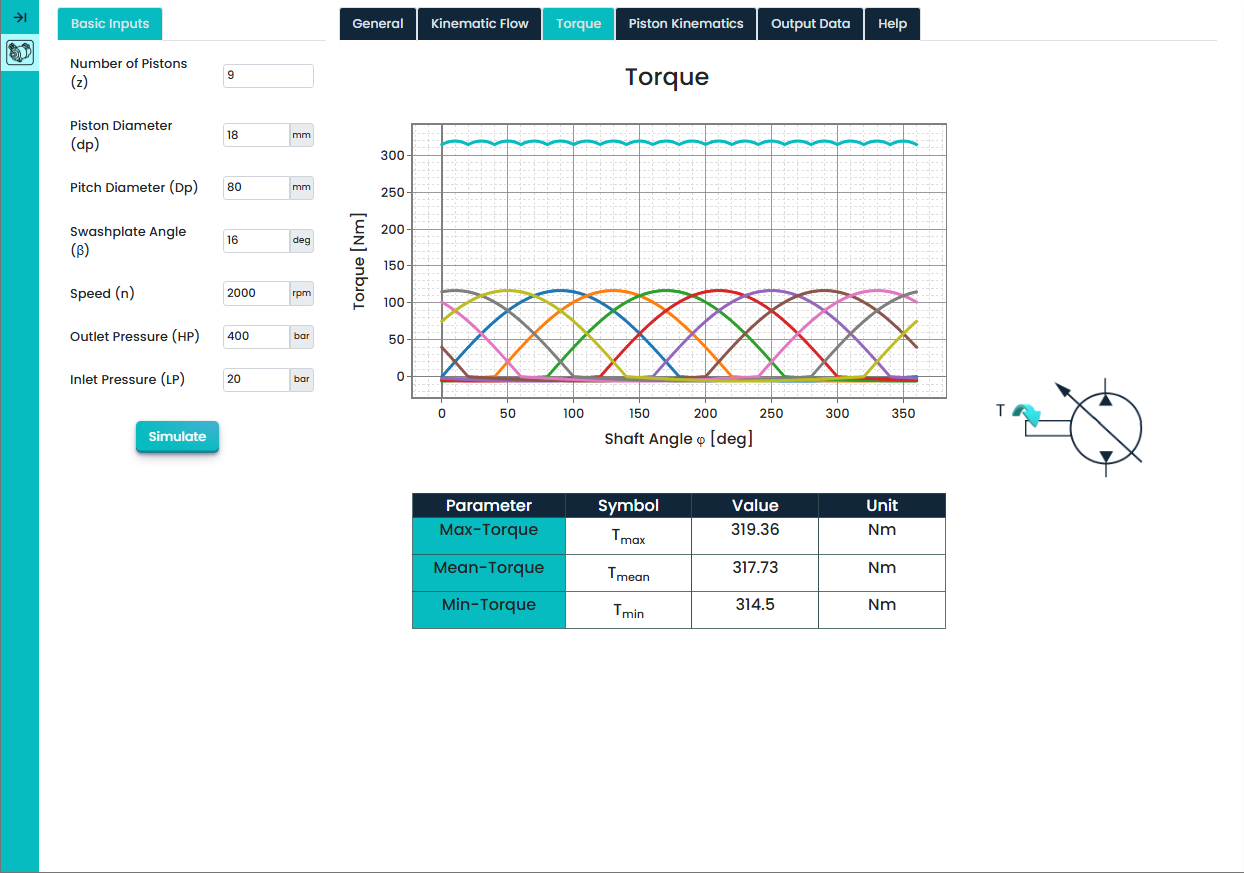Collapse the sidebar with the arrow icon
Screen dimensions: 1244x873
(x=19, y=17)
